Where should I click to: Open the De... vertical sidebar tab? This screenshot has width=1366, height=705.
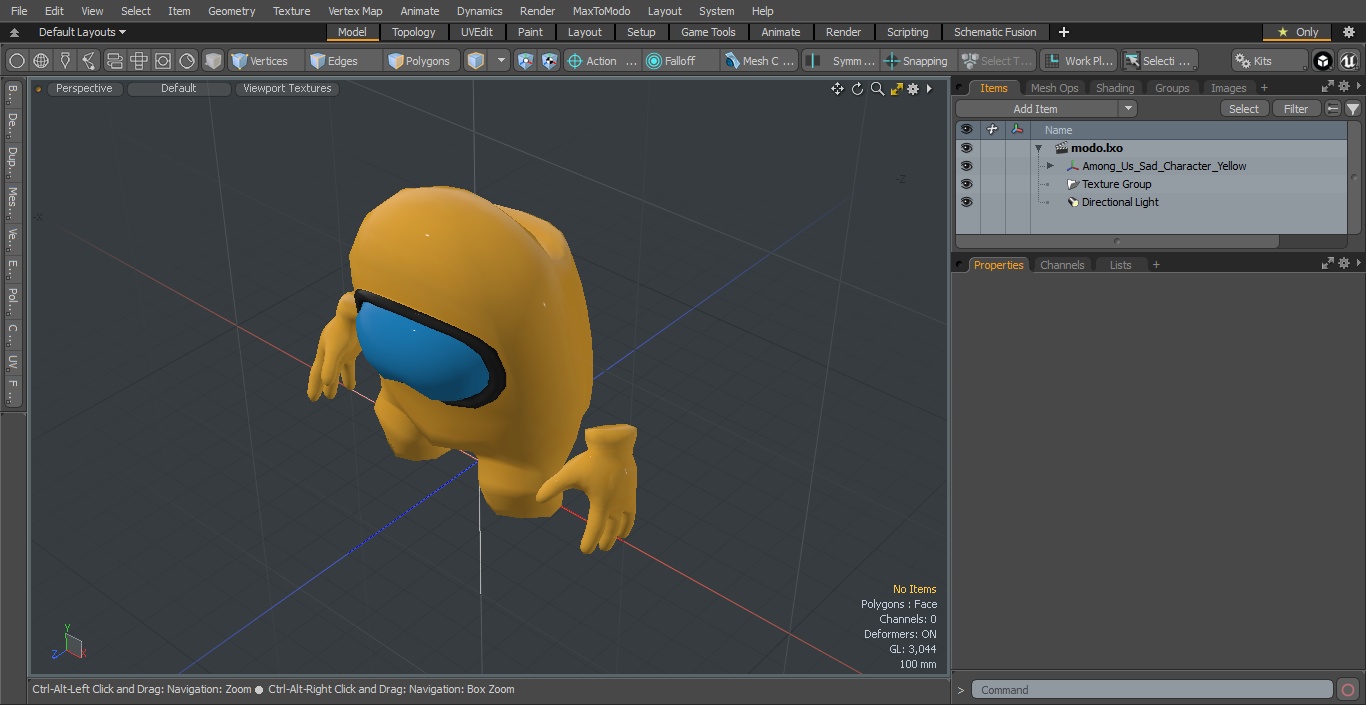click(x=12, y=126)
